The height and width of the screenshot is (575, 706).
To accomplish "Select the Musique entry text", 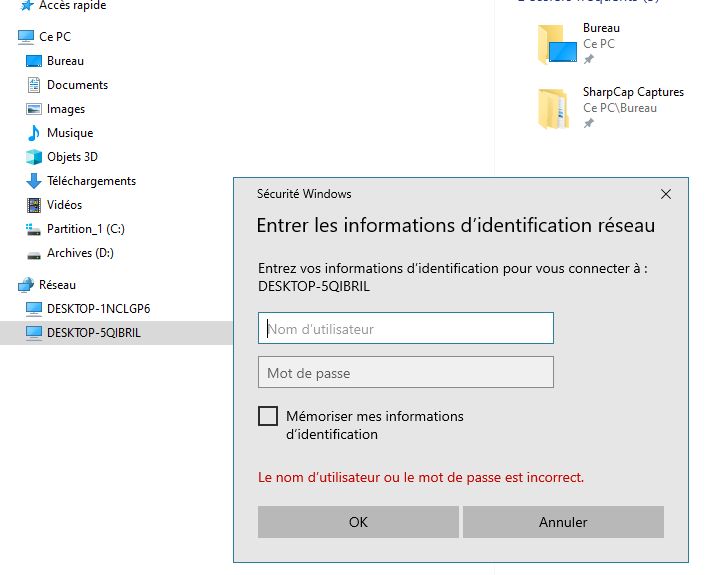I will [70, 133].
